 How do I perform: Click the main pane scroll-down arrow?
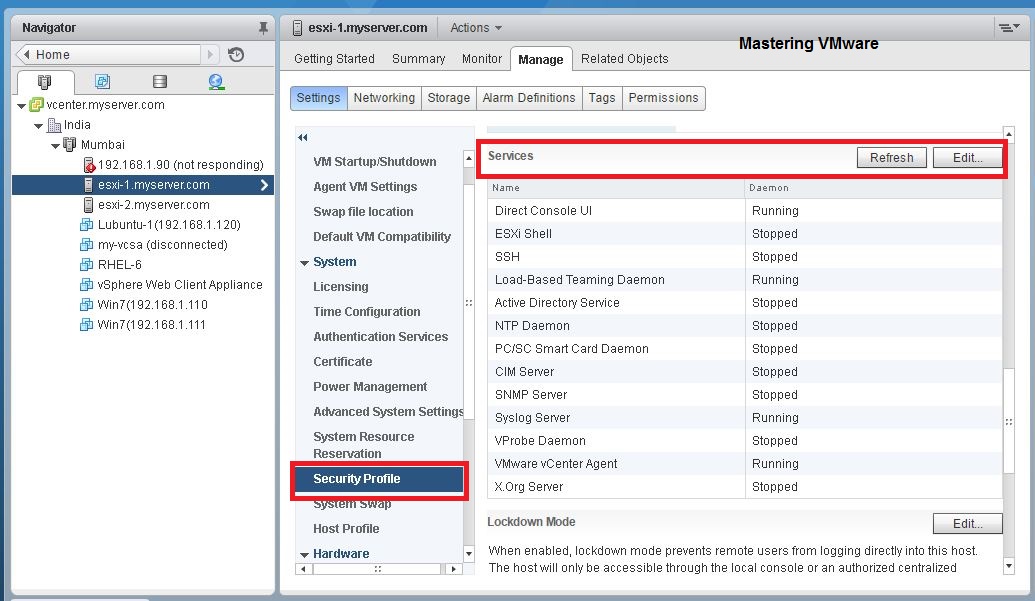point(1008,567)
